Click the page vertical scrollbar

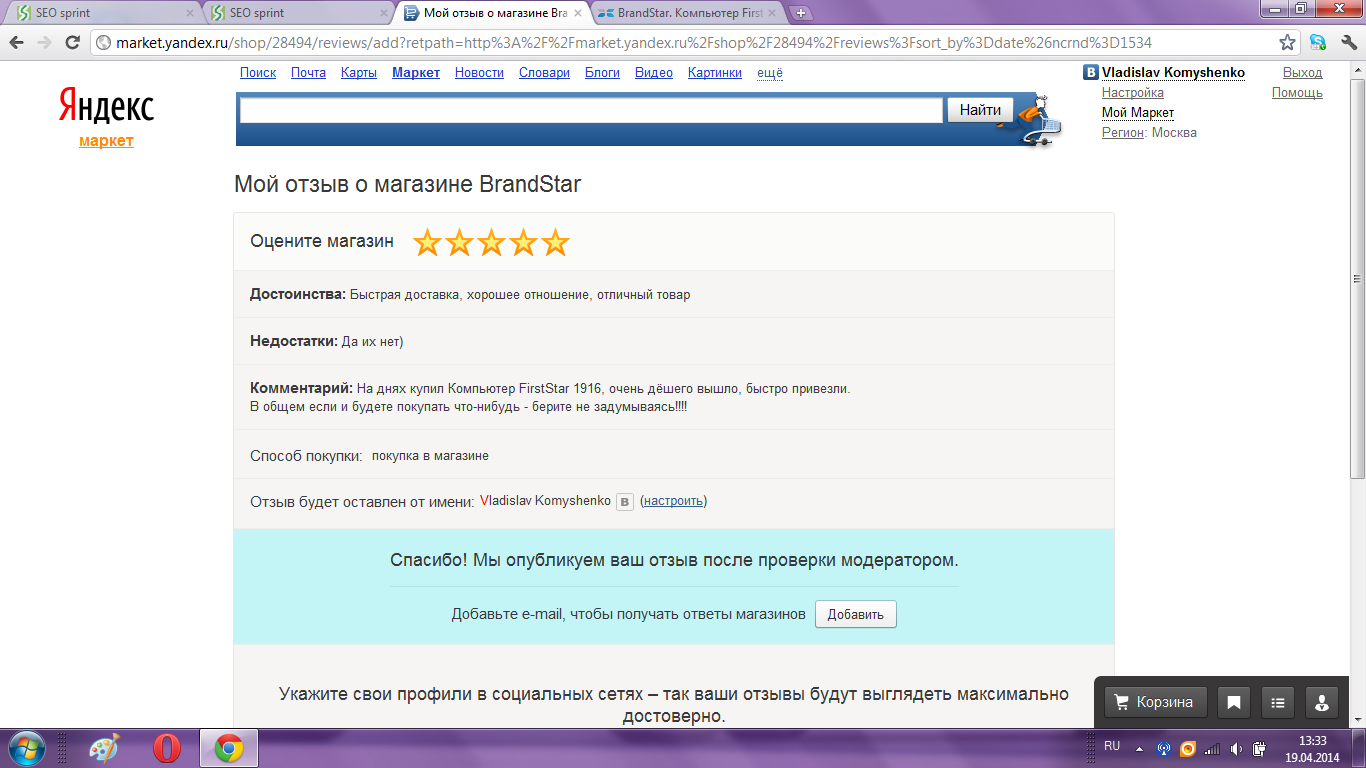(x=1357, y=280)
